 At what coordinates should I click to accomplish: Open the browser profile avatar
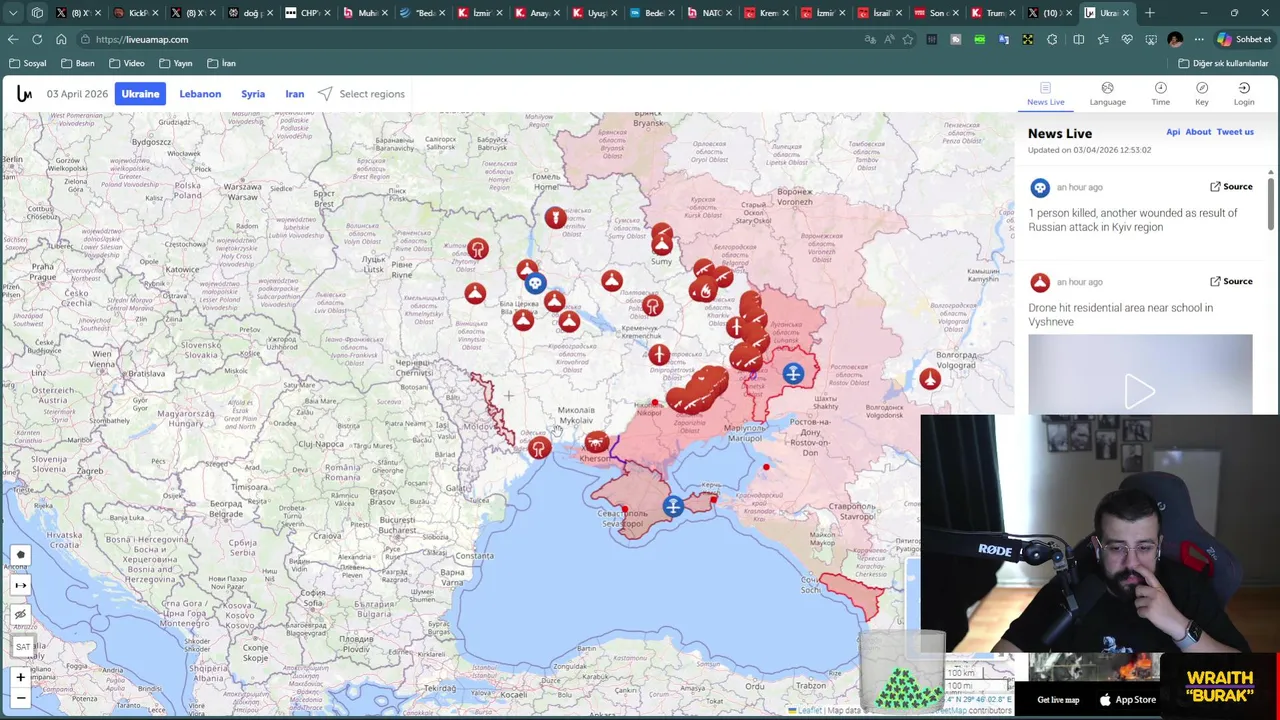(1175, 39)
